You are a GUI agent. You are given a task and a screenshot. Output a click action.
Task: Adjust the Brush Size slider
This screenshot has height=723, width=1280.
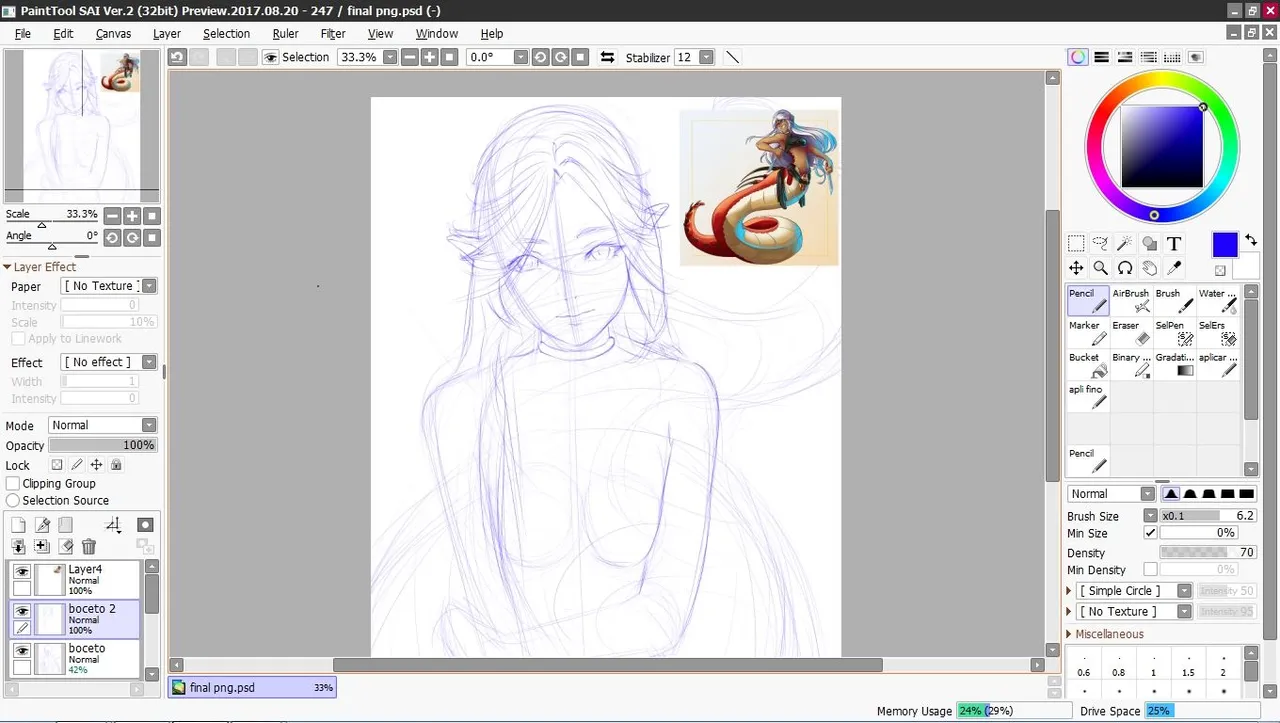click(x=1208, y=516)
